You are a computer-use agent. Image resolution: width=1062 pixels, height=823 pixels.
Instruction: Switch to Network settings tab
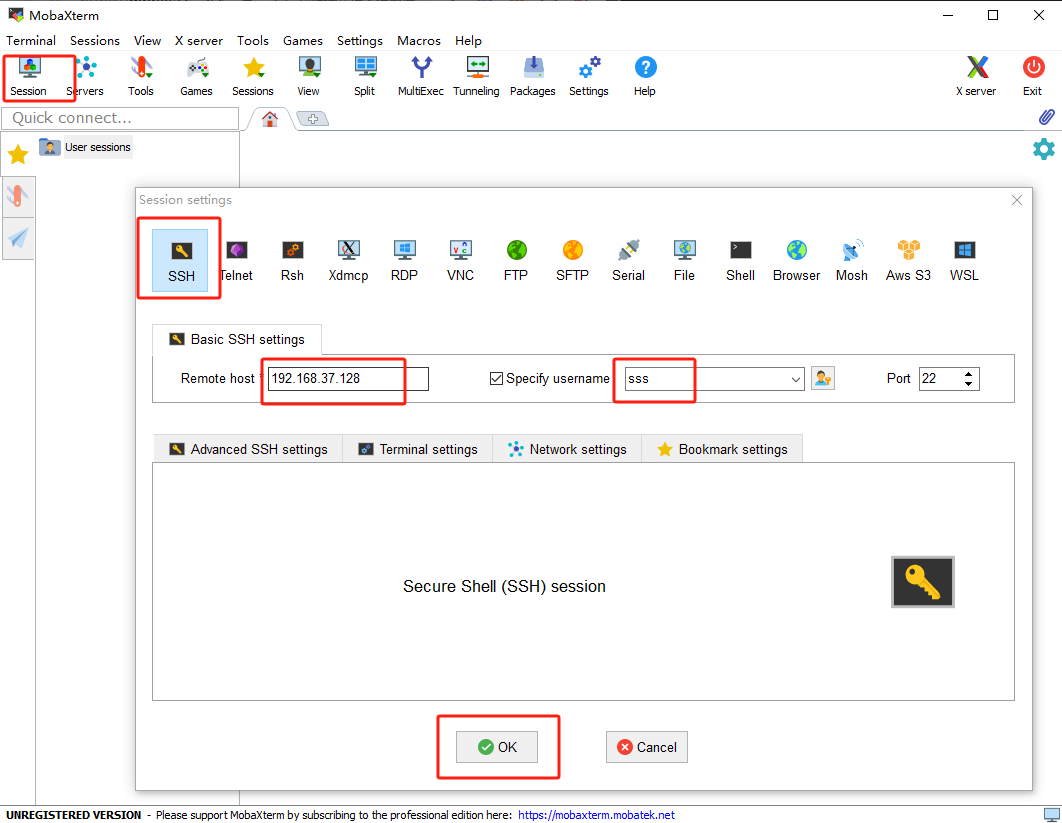tap(568, 449)
